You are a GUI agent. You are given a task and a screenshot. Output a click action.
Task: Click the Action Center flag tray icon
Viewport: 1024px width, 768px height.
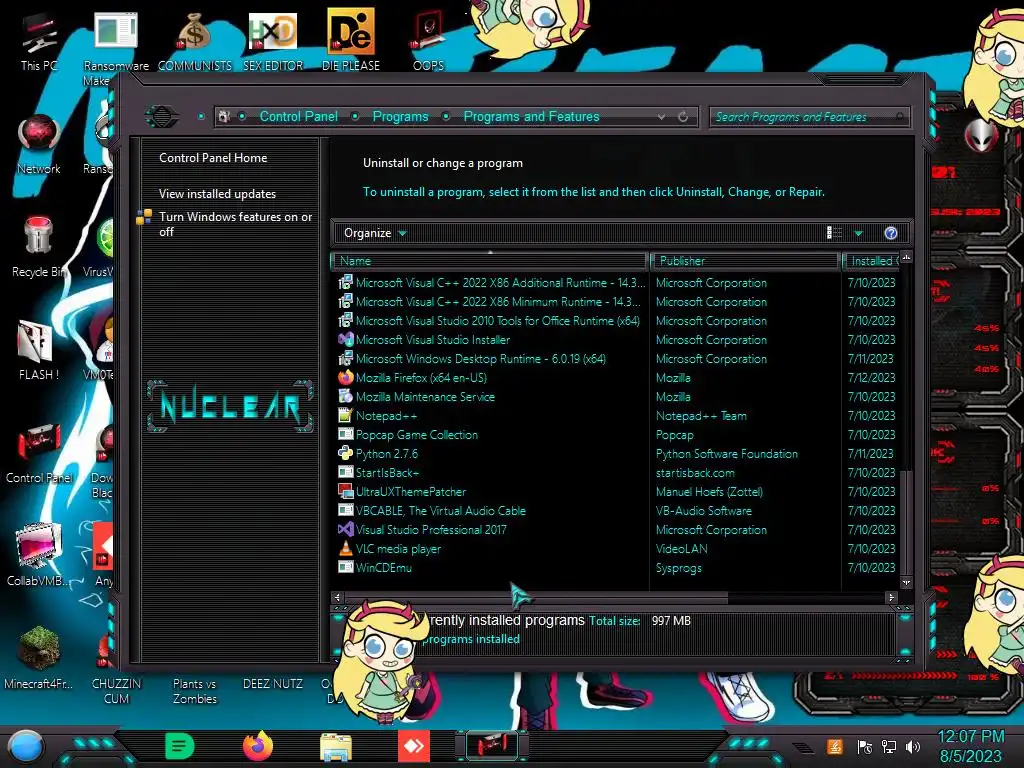(x=865, y=746)
